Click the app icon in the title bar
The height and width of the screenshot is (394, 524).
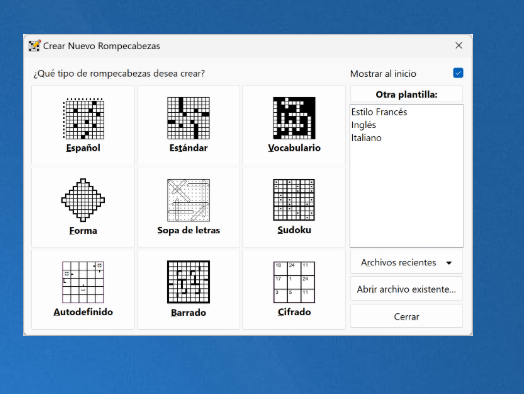(34, 46)
